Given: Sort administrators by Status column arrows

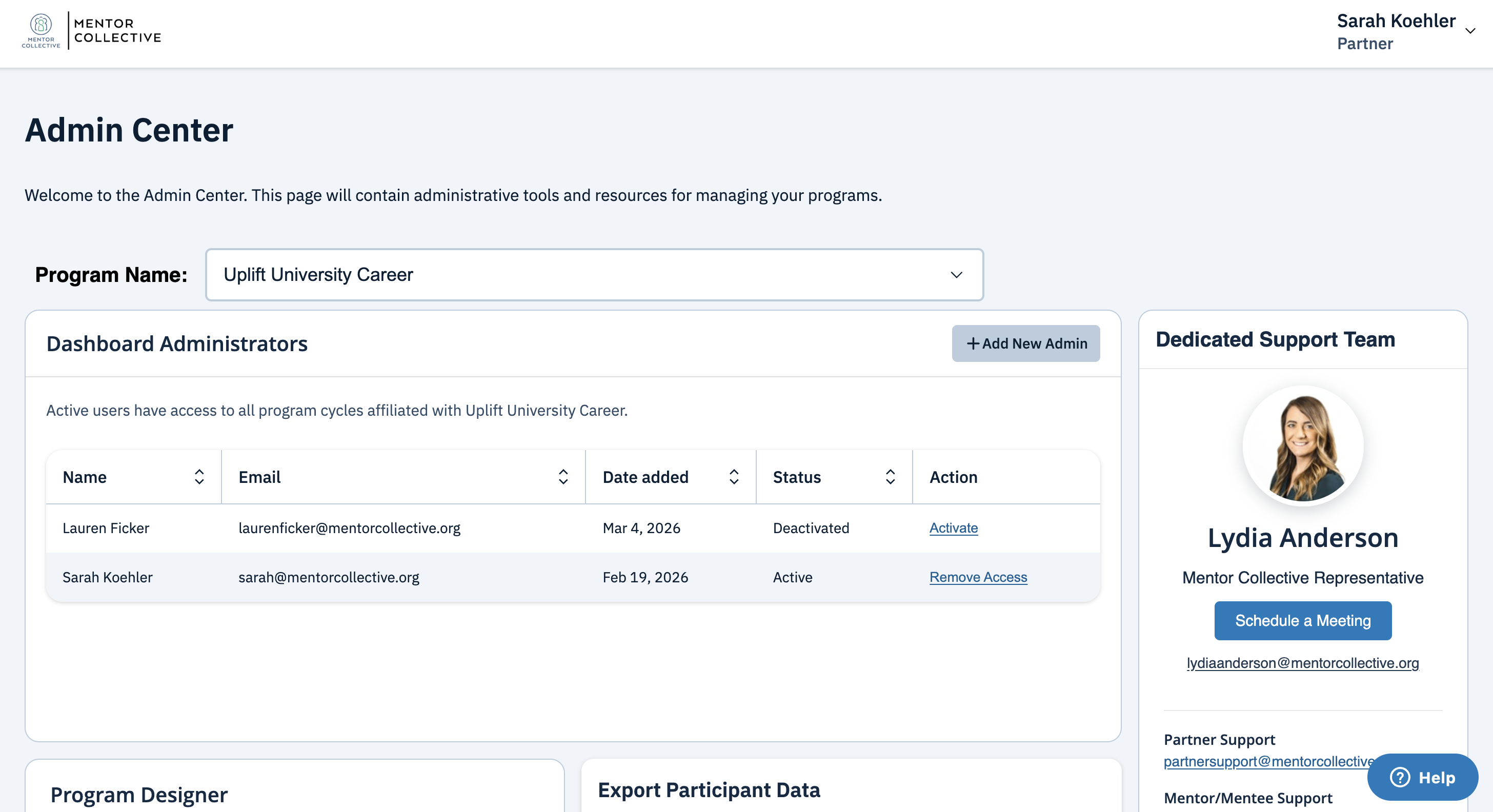Looking at the screenshot, I should click(891, 477).
